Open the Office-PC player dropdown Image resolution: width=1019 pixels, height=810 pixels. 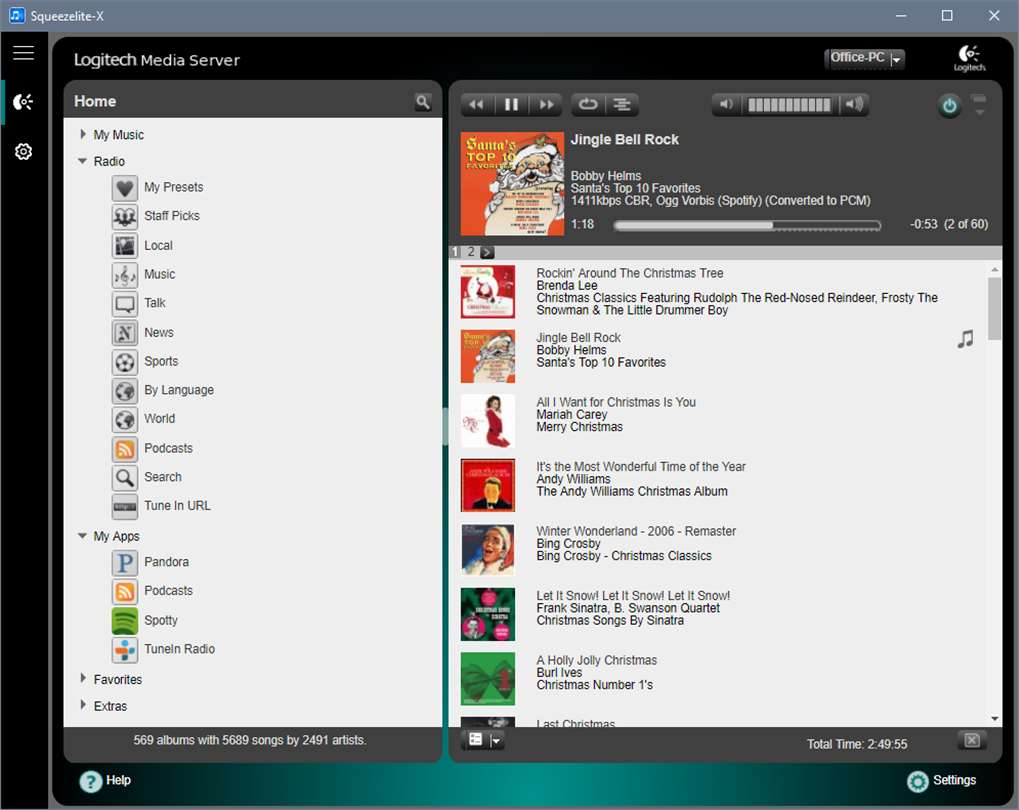click(x=864, y=59)
